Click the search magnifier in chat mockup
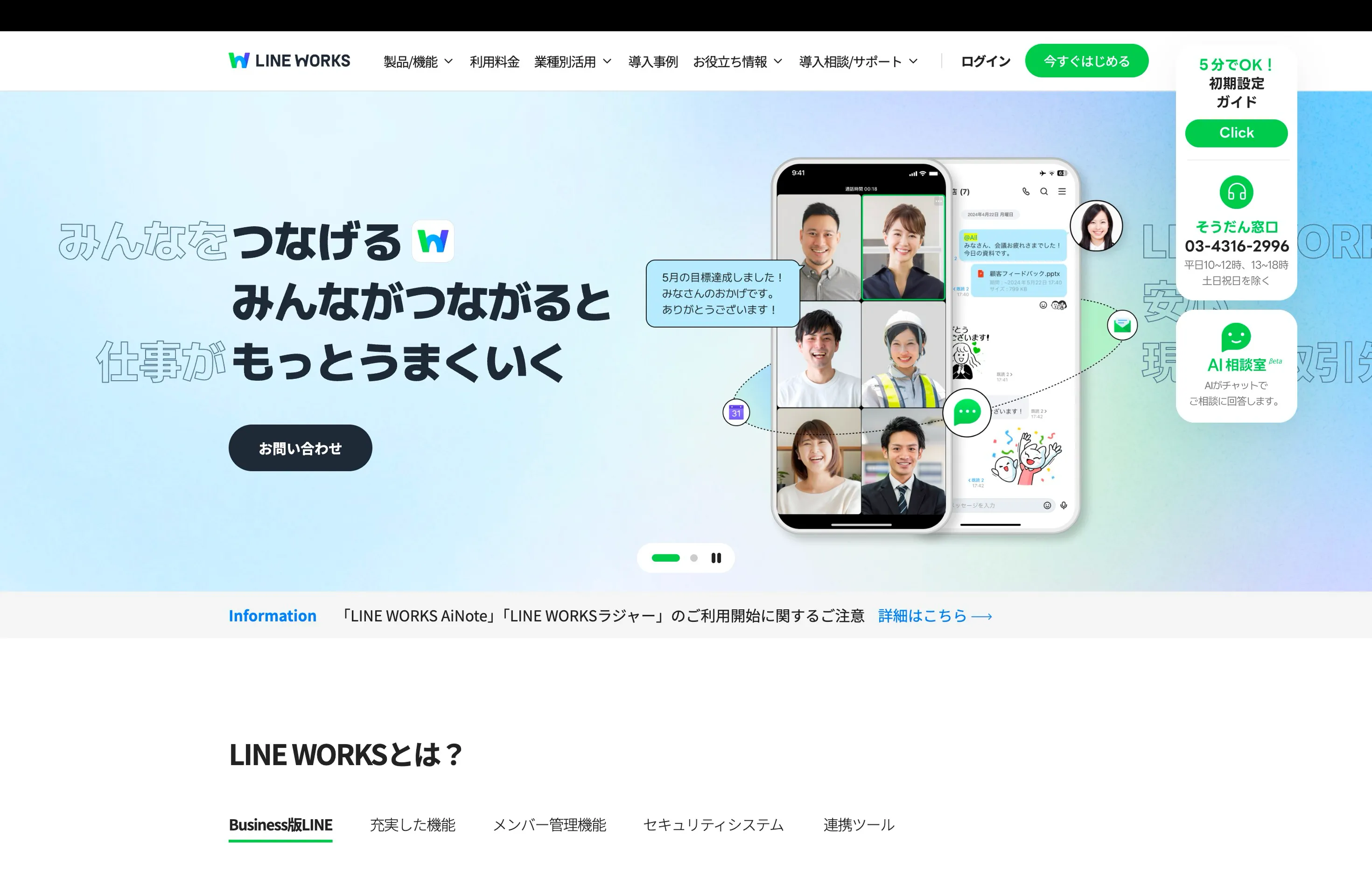1372x892 pixels. (1044, 191)
